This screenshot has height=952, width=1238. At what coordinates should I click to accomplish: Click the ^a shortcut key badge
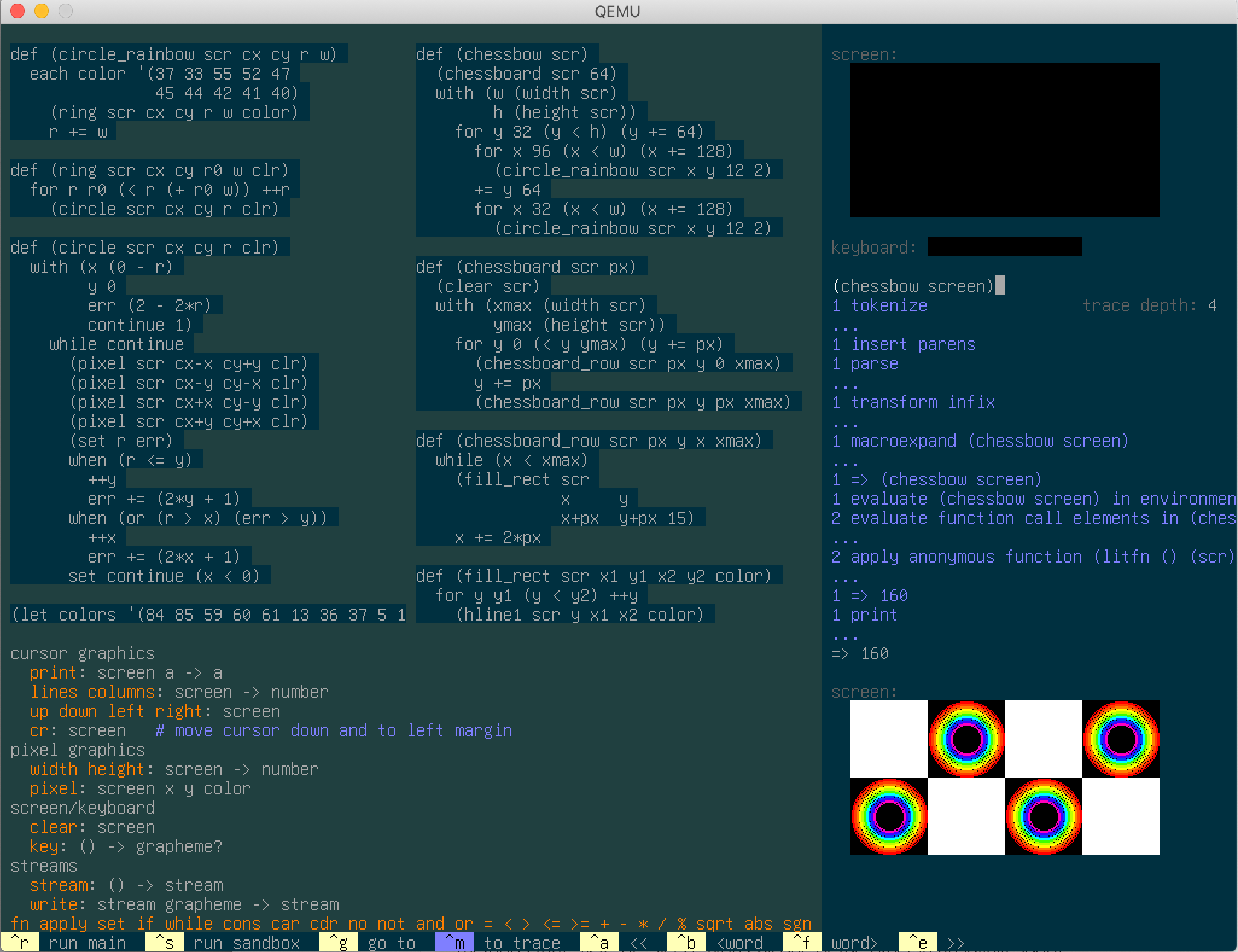pyautogui.click(x=599, y=942)
